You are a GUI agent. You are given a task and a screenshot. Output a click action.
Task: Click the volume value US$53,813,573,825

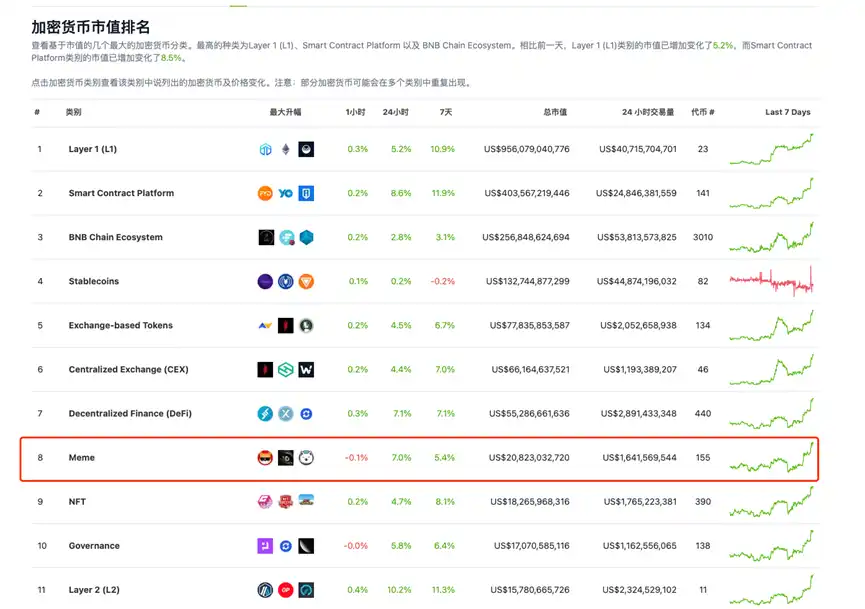[x=637, y=237]
